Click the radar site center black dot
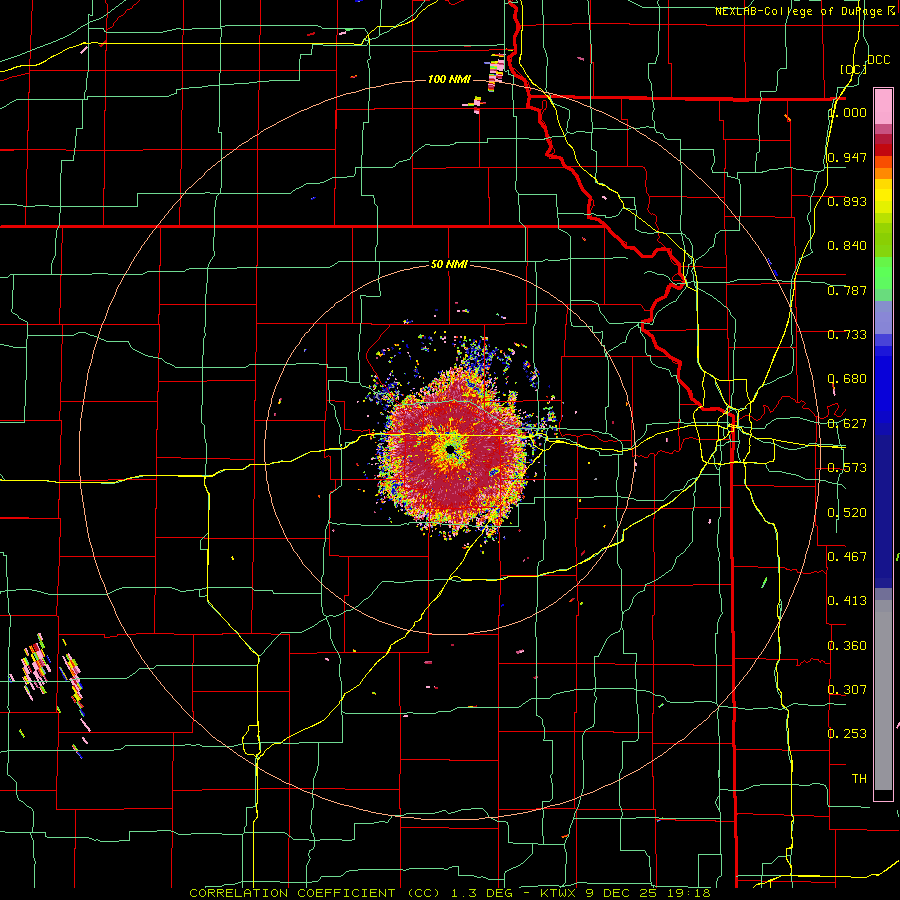The image size is (900, 900). 451,449
